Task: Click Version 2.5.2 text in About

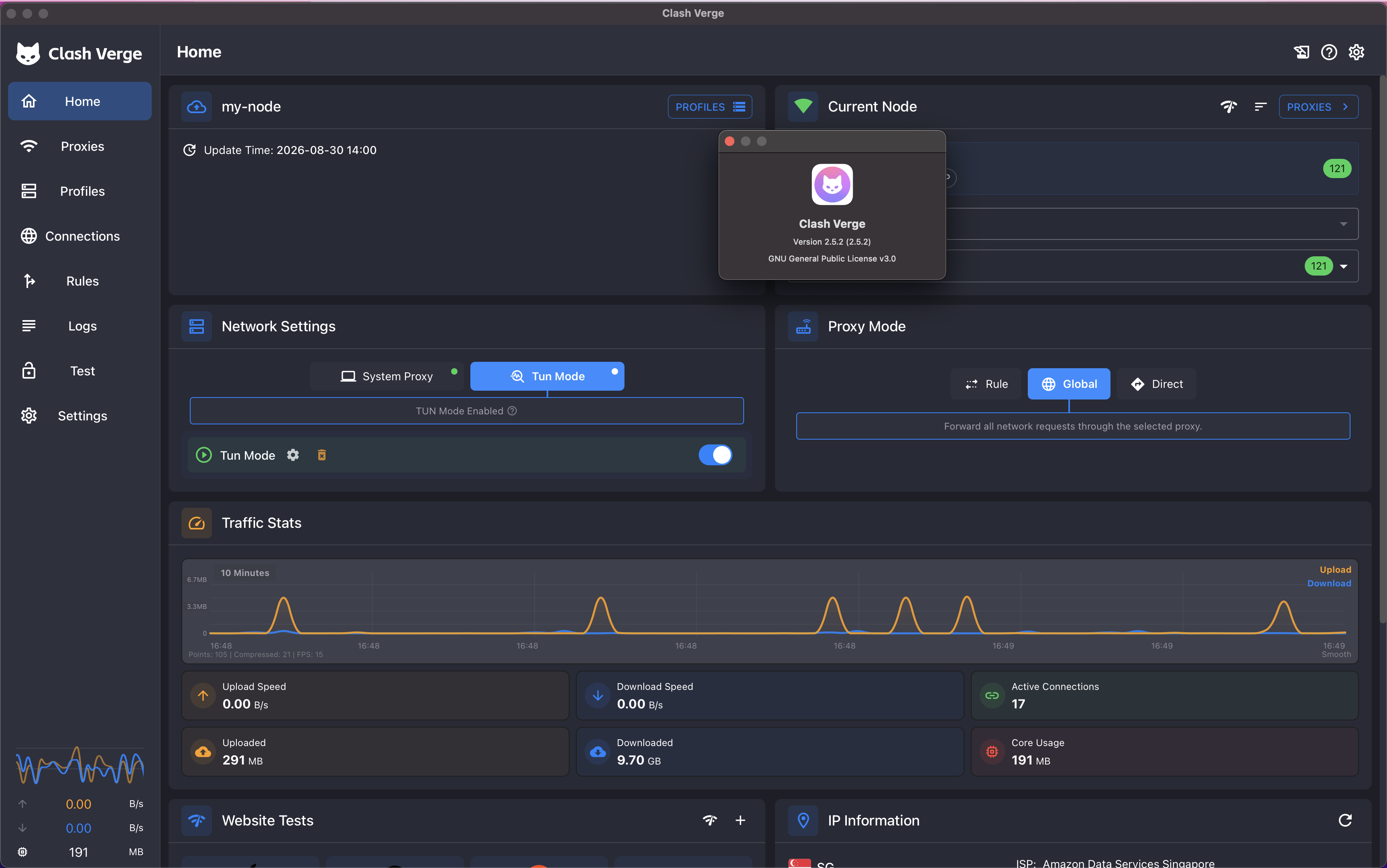Action: pyautogui.click(x=832, y=242)
